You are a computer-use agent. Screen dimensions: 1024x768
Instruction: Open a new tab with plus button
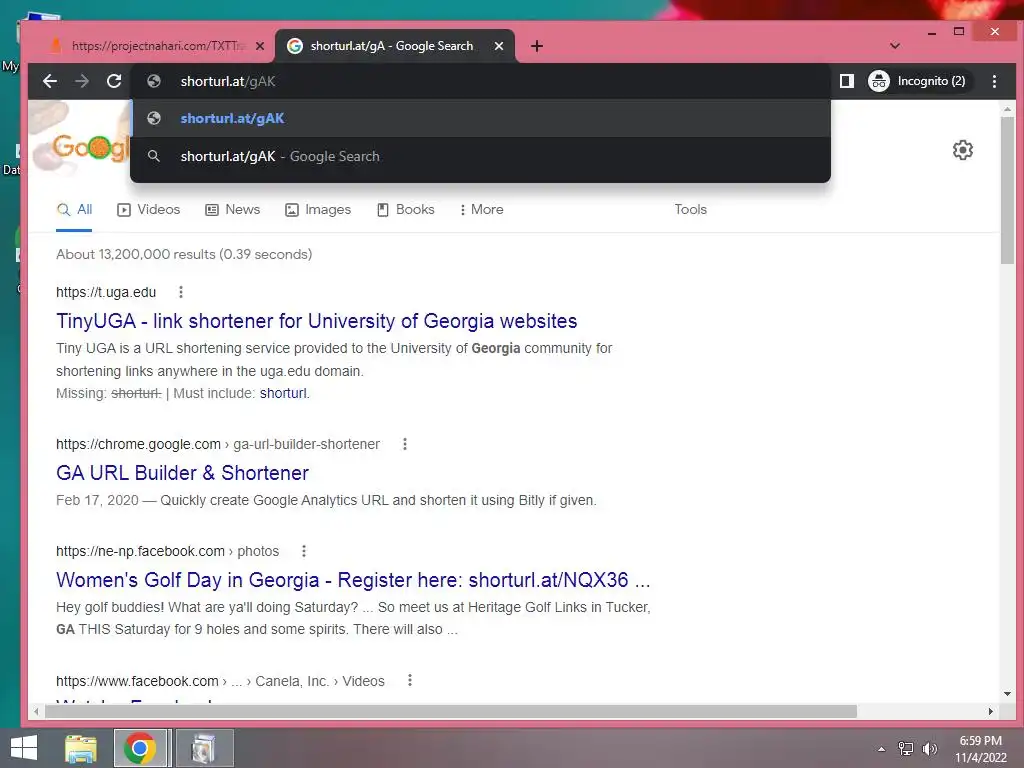coord(537,46)
